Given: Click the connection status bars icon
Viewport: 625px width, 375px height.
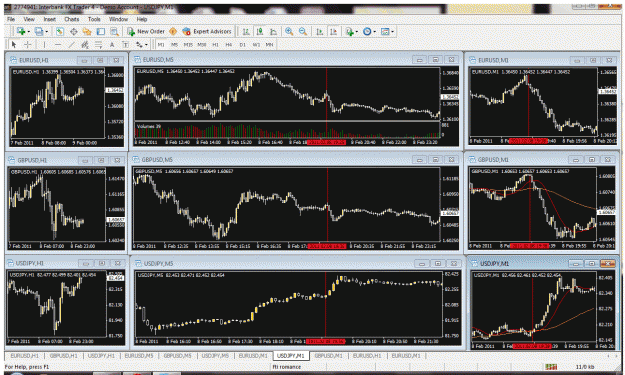Looking at the screenshot, I should (x=551, y=367).
